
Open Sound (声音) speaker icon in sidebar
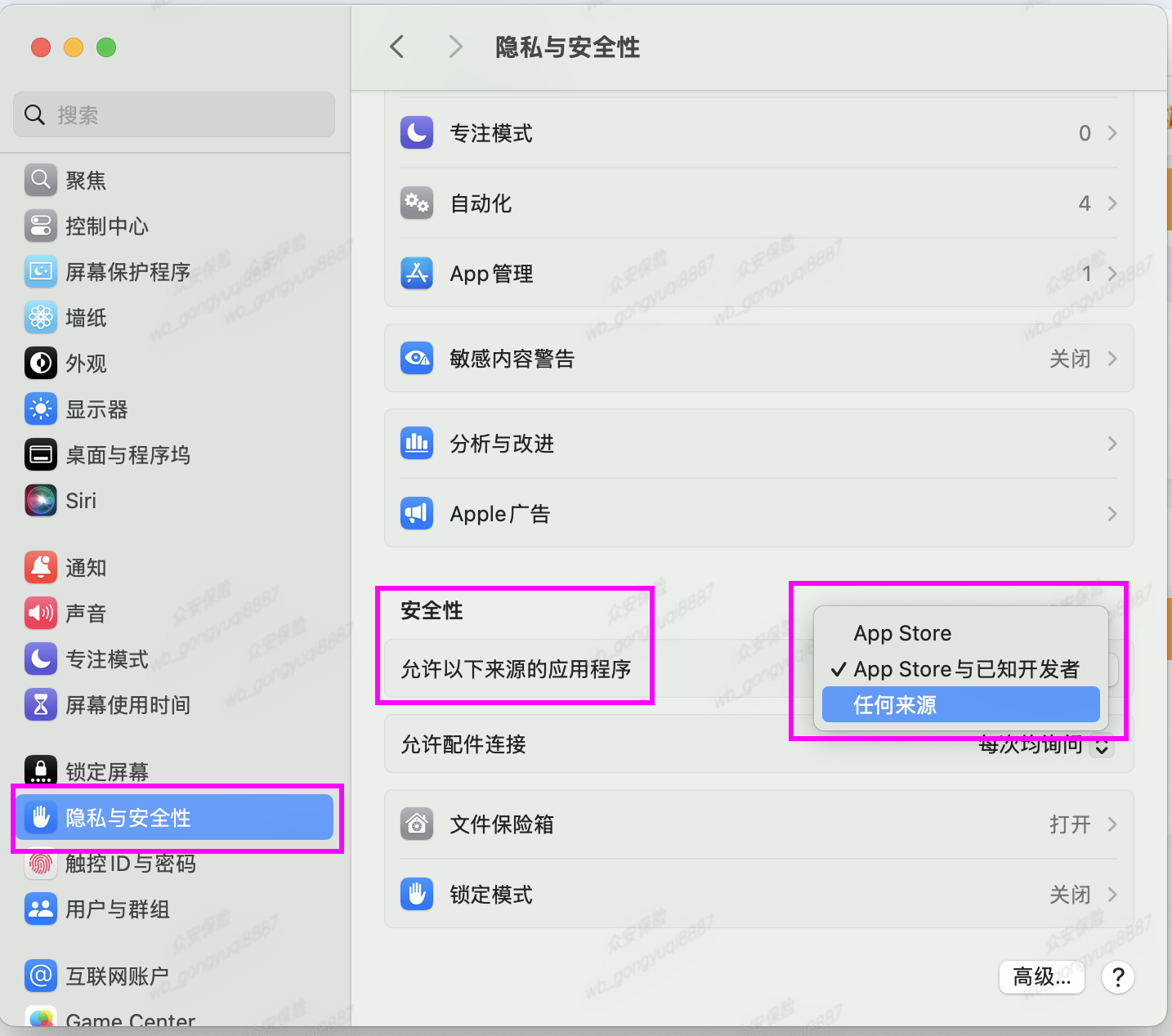coord(40,613)
